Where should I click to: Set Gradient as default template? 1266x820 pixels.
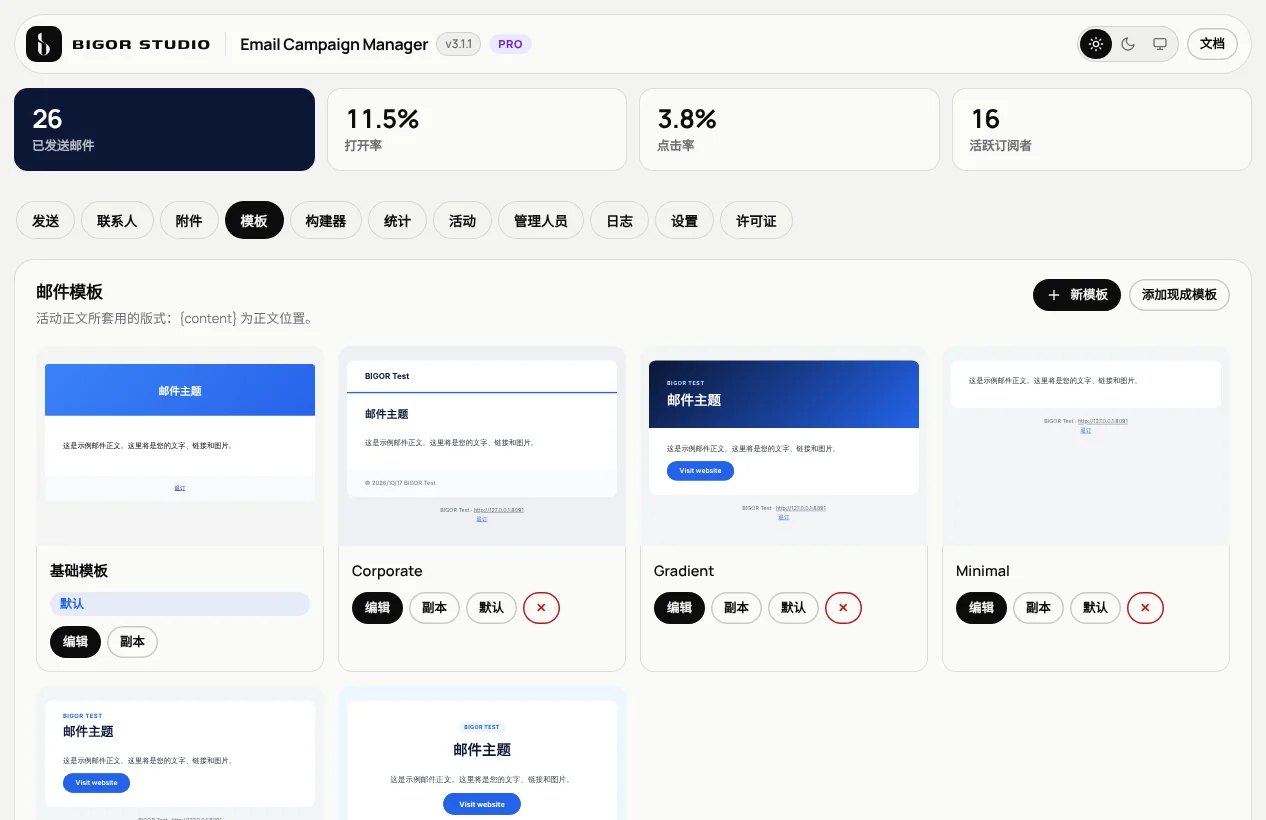(x=793, y=608)
